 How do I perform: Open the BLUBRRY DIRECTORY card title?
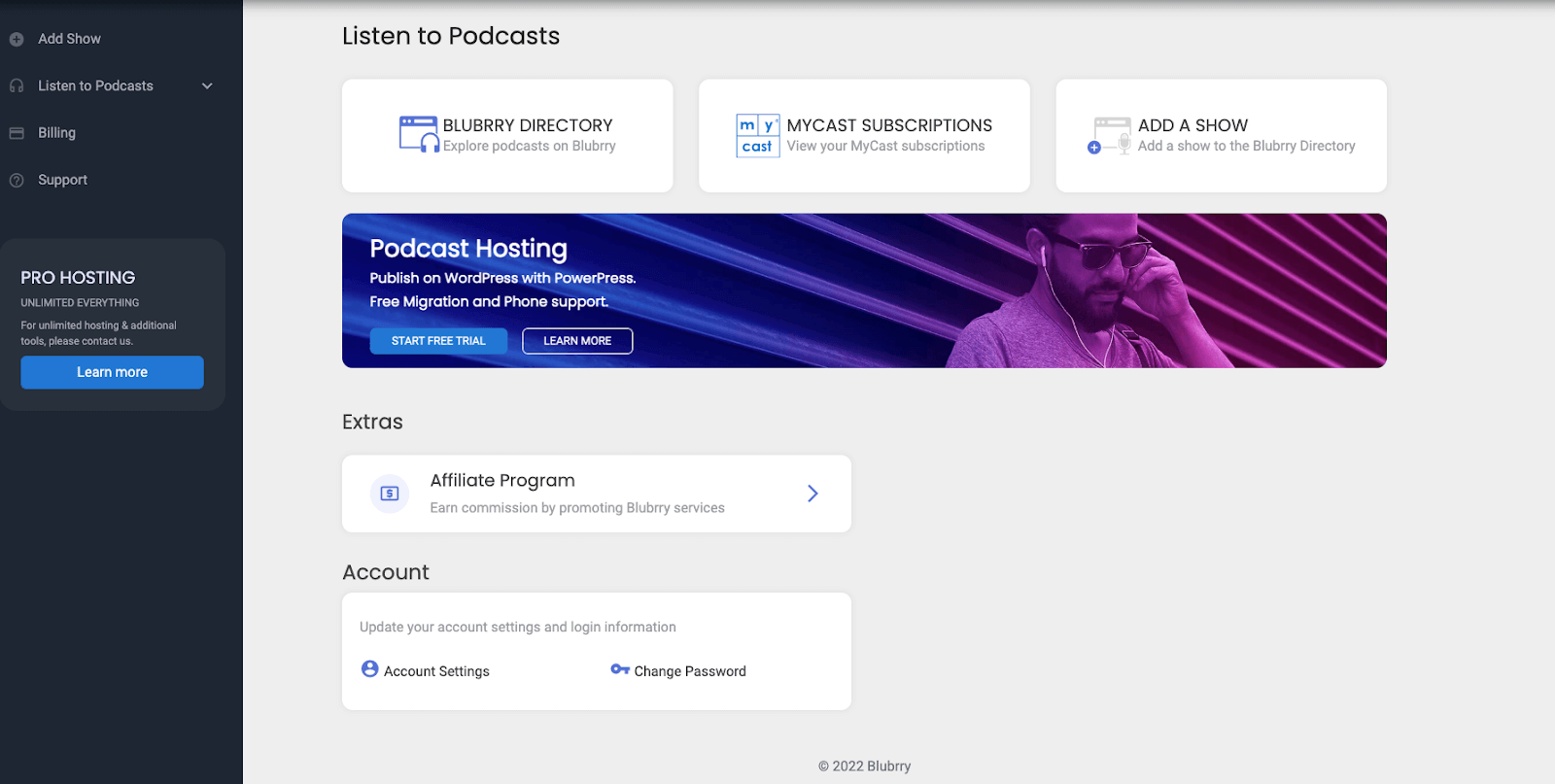[528, 125]
